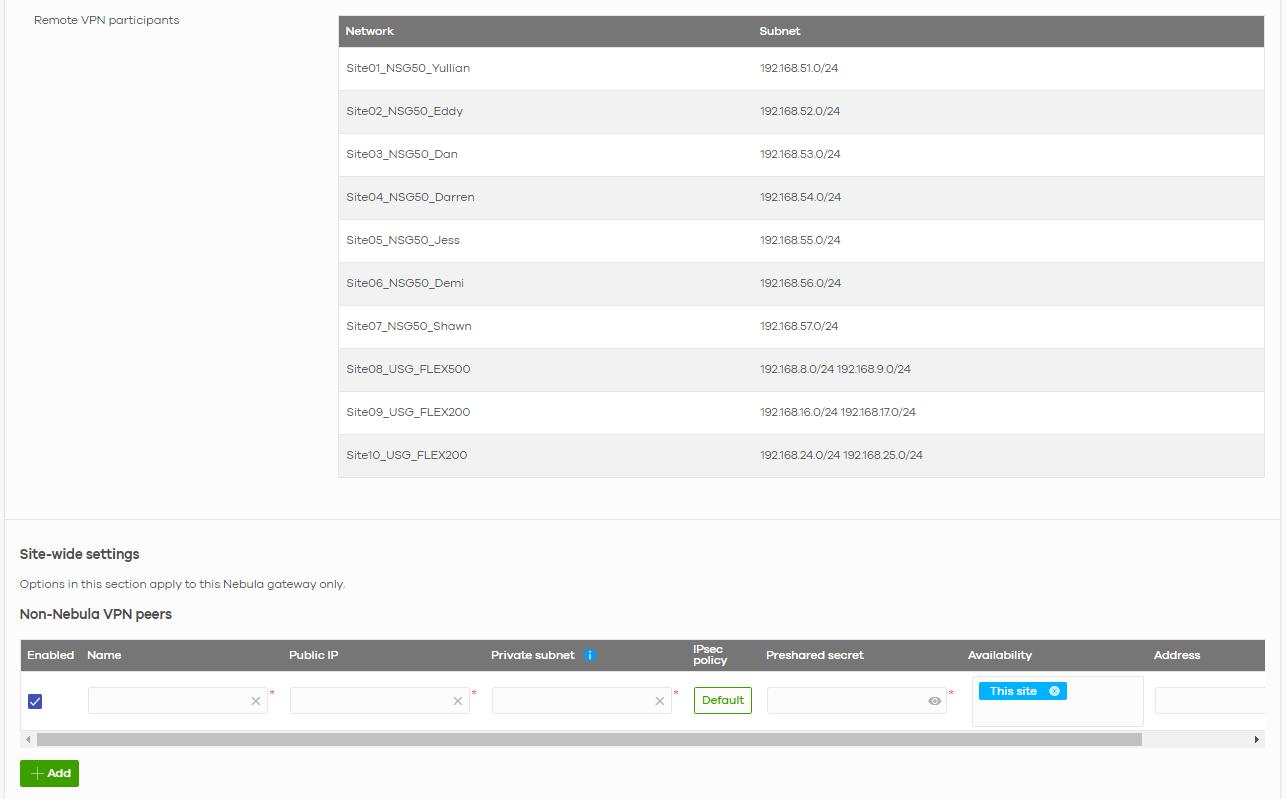Remove the This site tag
The height and width of the screenshot is (799, 1286).
coord(1054,691)
